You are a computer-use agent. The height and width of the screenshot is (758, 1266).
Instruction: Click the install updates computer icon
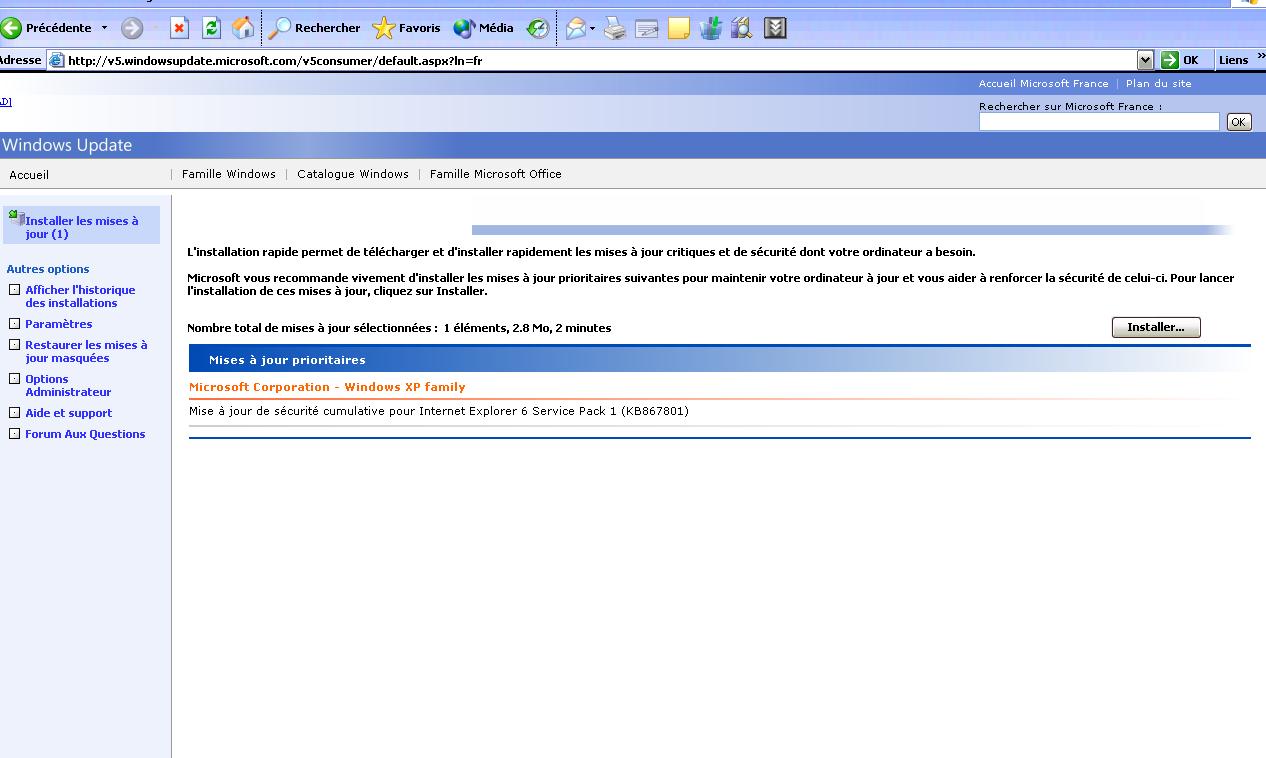click(16, 217)
